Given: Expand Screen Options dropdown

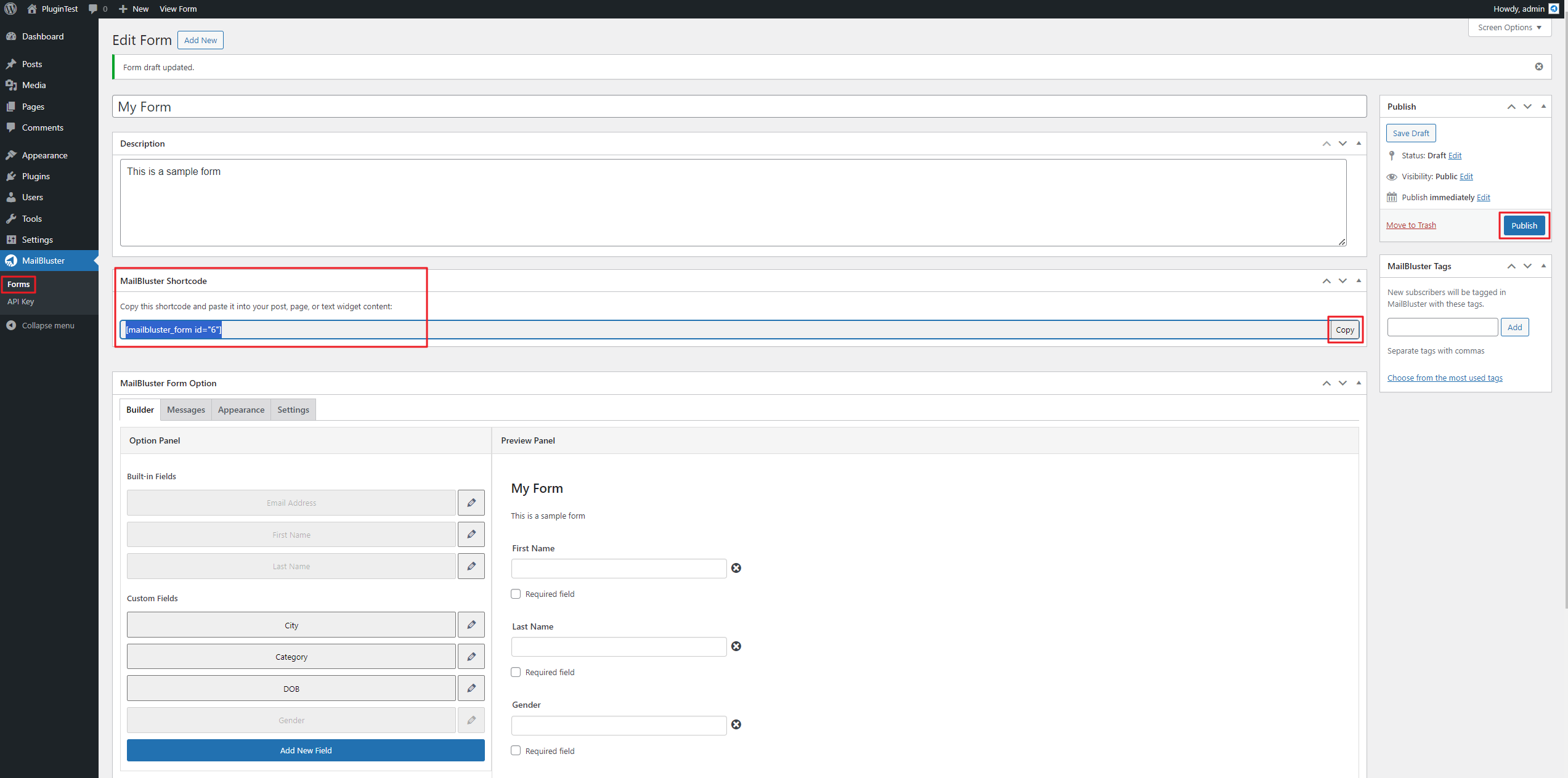Looking at the screenshot, I should (1509, 28).
